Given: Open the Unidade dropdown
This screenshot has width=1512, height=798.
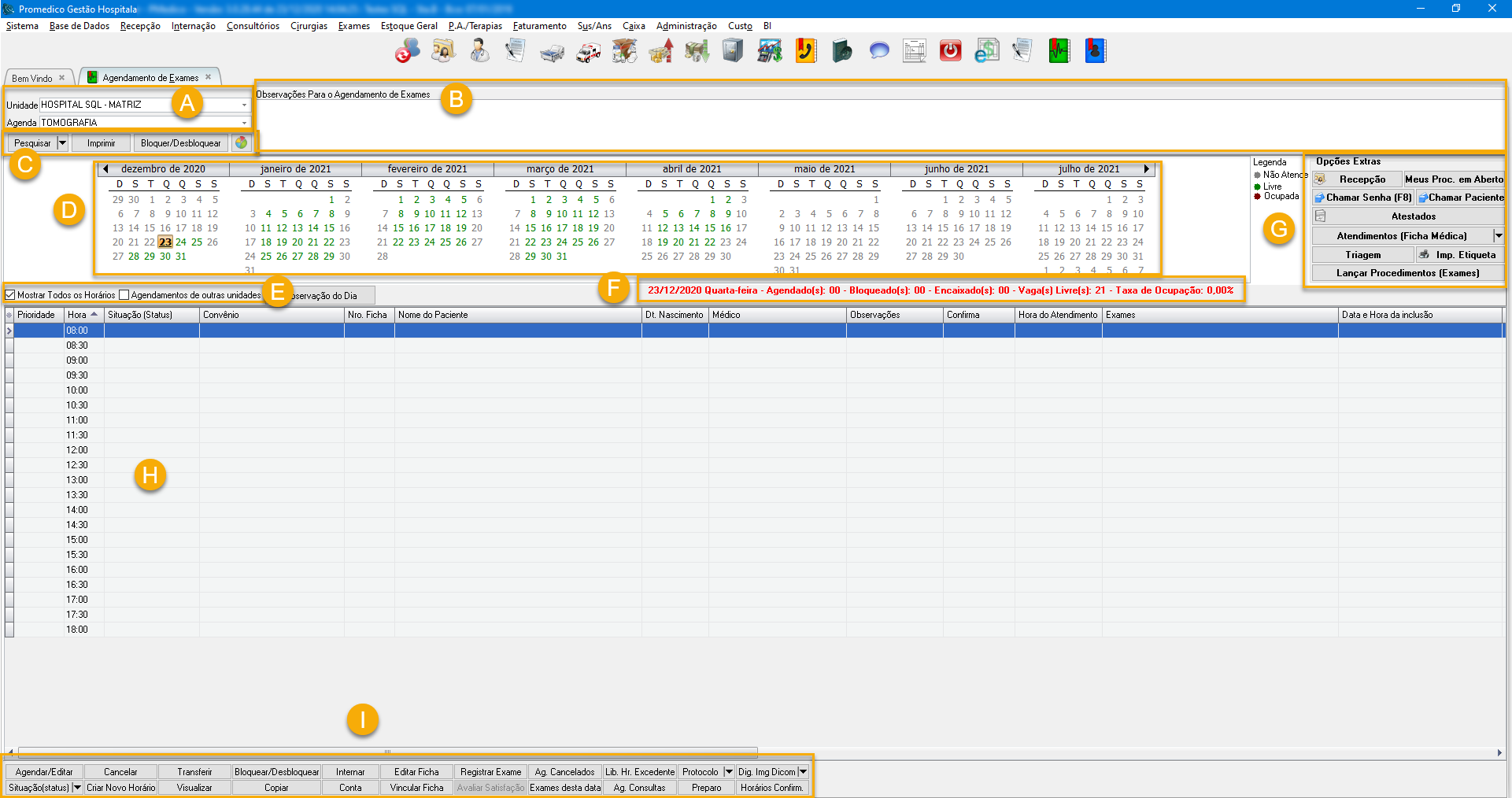Looking at the screenshot, I should [244, 105].
